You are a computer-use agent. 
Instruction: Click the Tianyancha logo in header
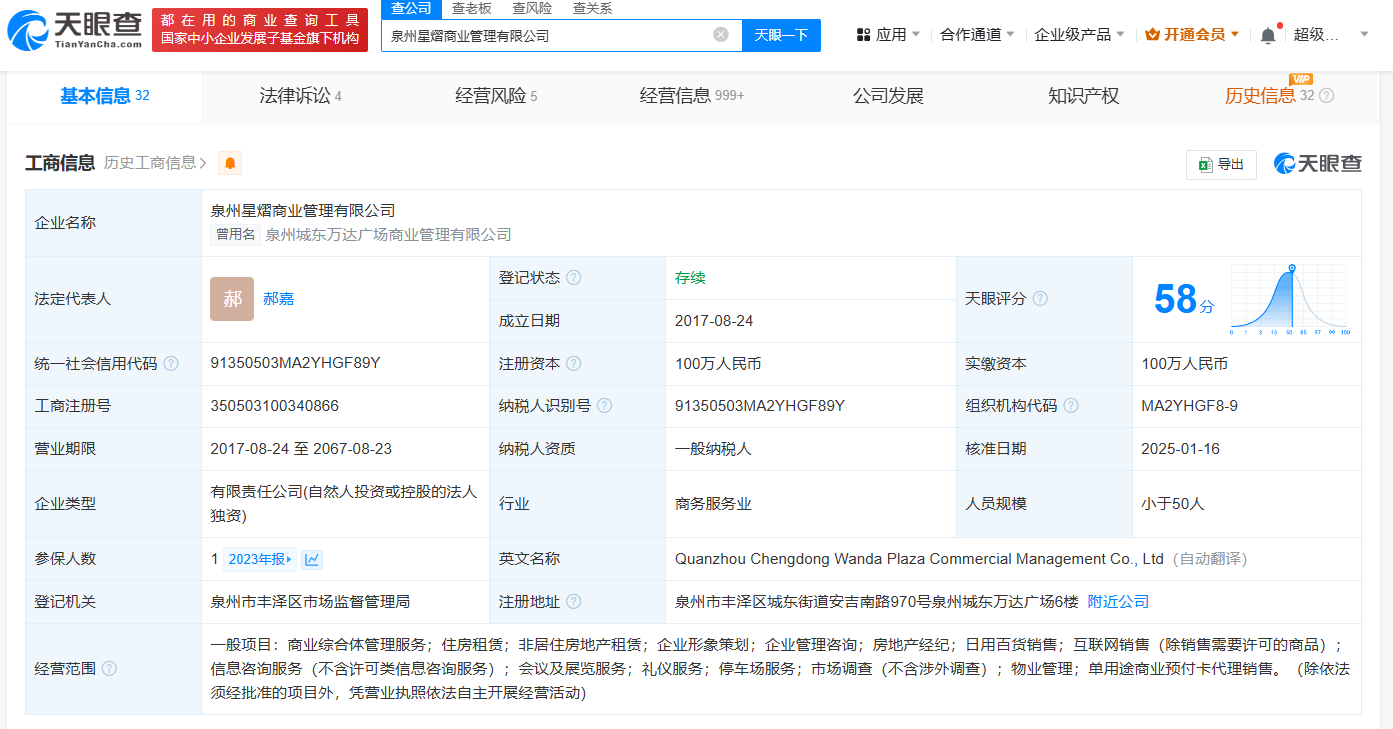click(74, 30)
